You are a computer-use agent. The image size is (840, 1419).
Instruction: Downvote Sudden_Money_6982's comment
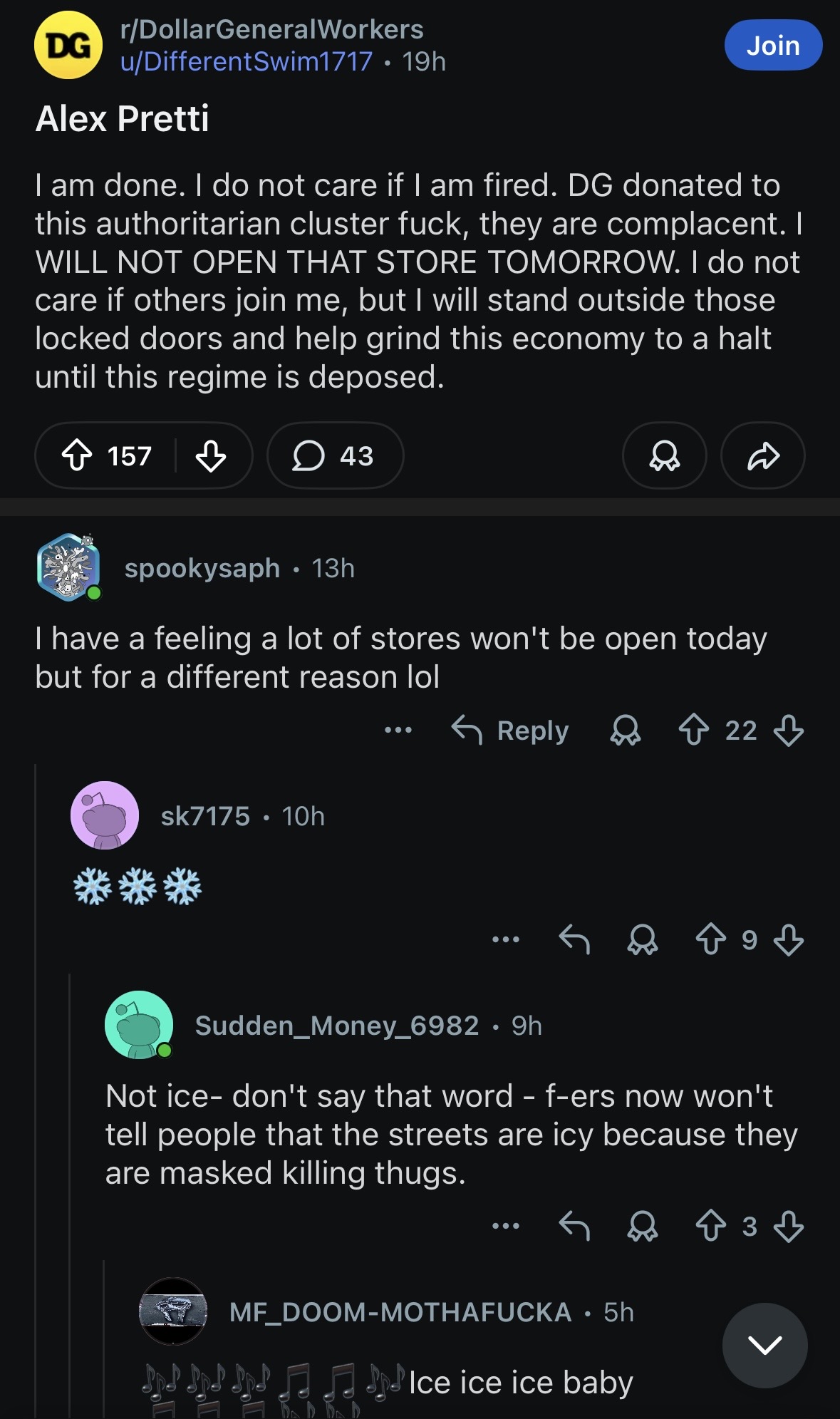pos(789,1227)
